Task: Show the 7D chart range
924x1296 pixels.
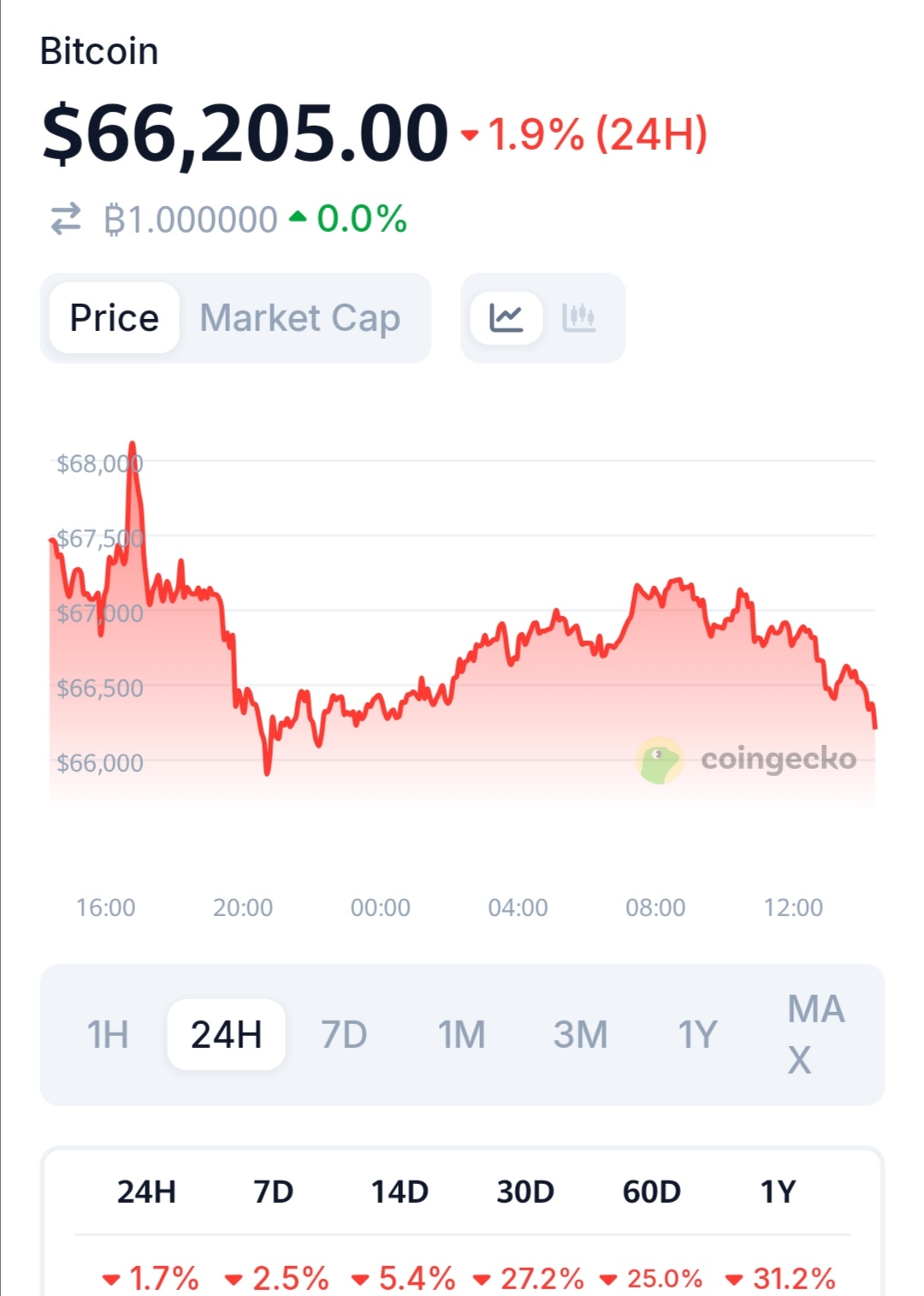Action: [x=344, y=1035]
